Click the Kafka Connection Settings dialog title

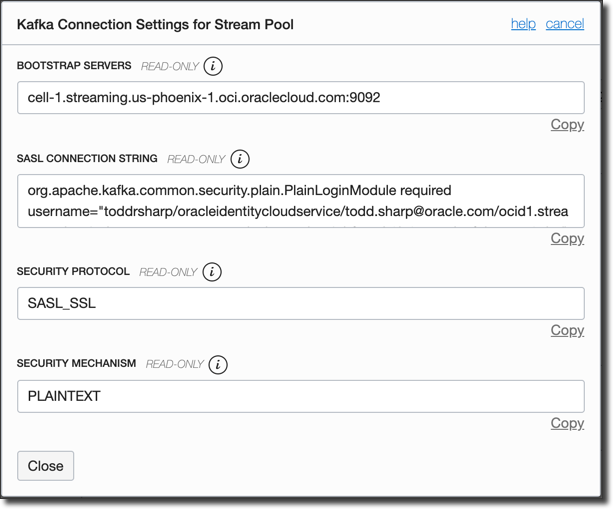[155, 23]
